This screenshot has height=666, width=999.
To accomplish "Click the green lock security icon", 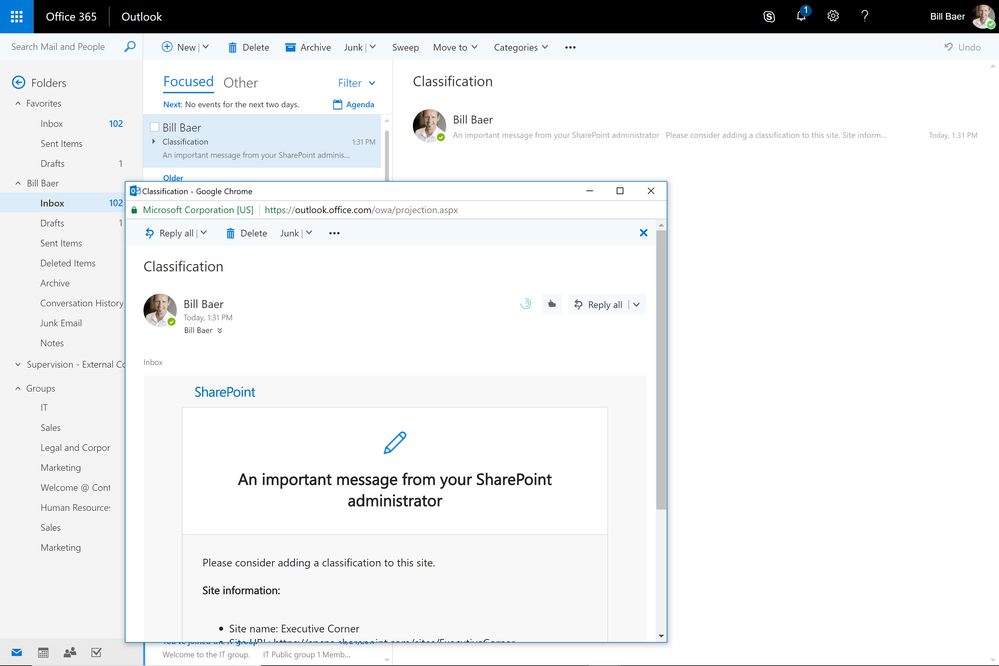I will [134, 210].
